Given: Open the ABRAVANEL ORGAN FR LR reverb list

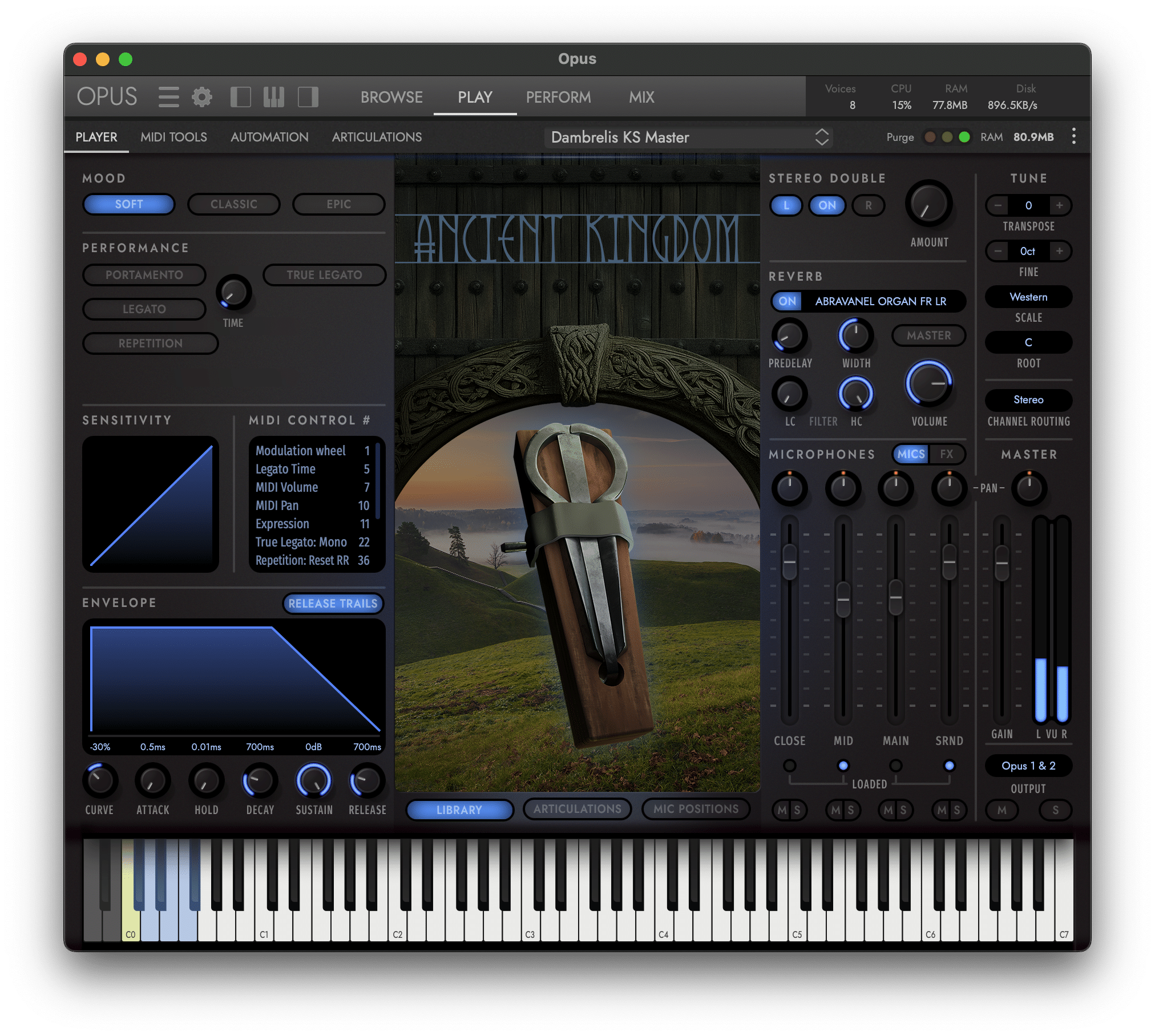Looking at the screenshot, I should 881,301.
